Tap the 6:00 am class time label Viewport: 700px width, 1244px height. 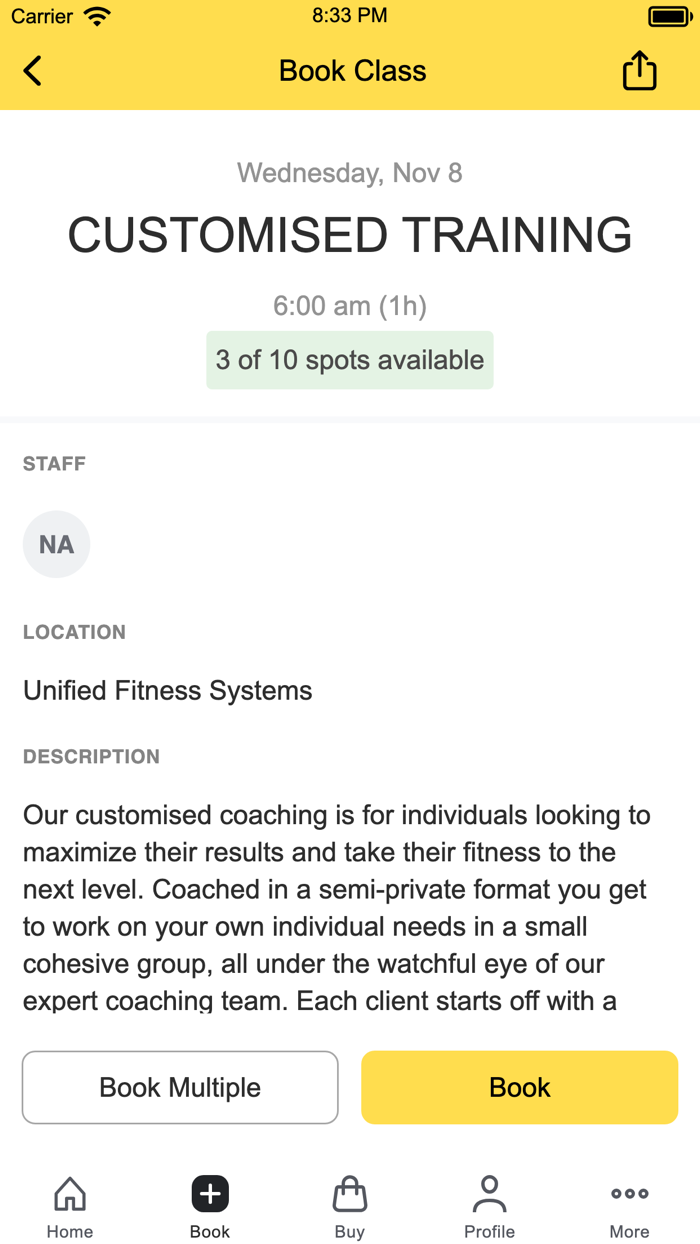click(350, 306)
